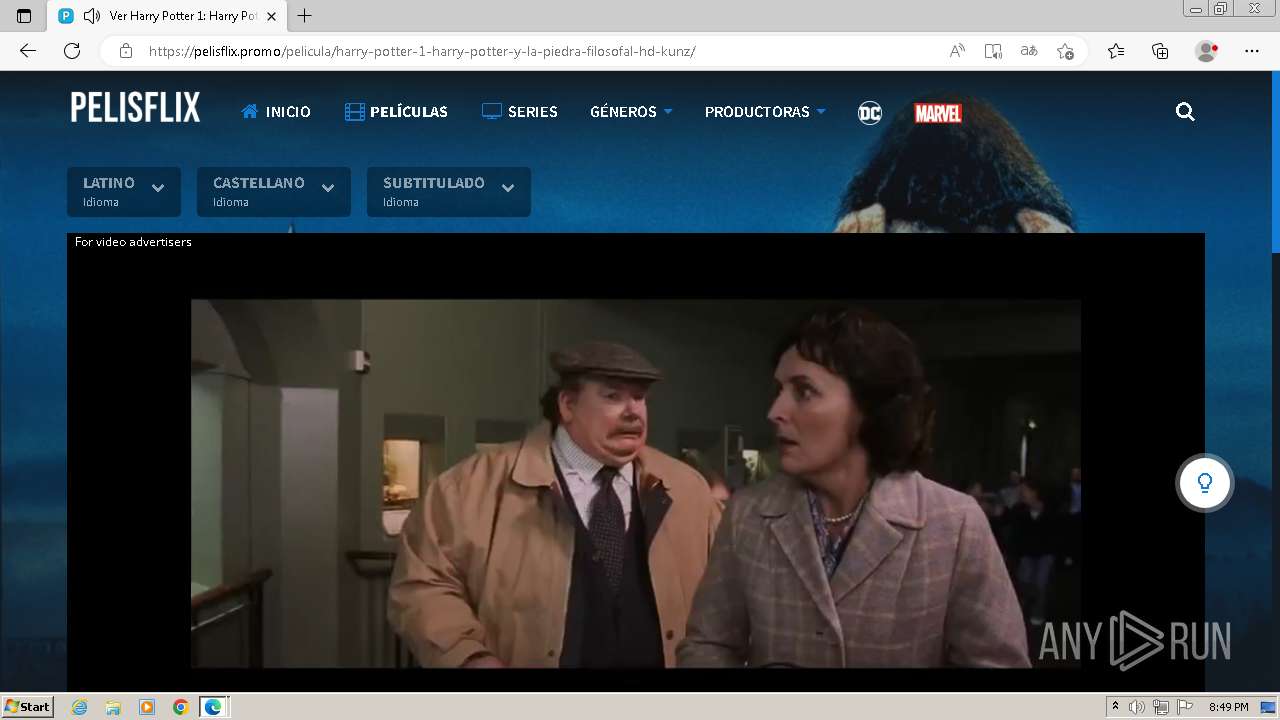The width and height of the screenshot is (1280, 720).
Task: Open the Favorites list icon
Action: point(1116,51)
